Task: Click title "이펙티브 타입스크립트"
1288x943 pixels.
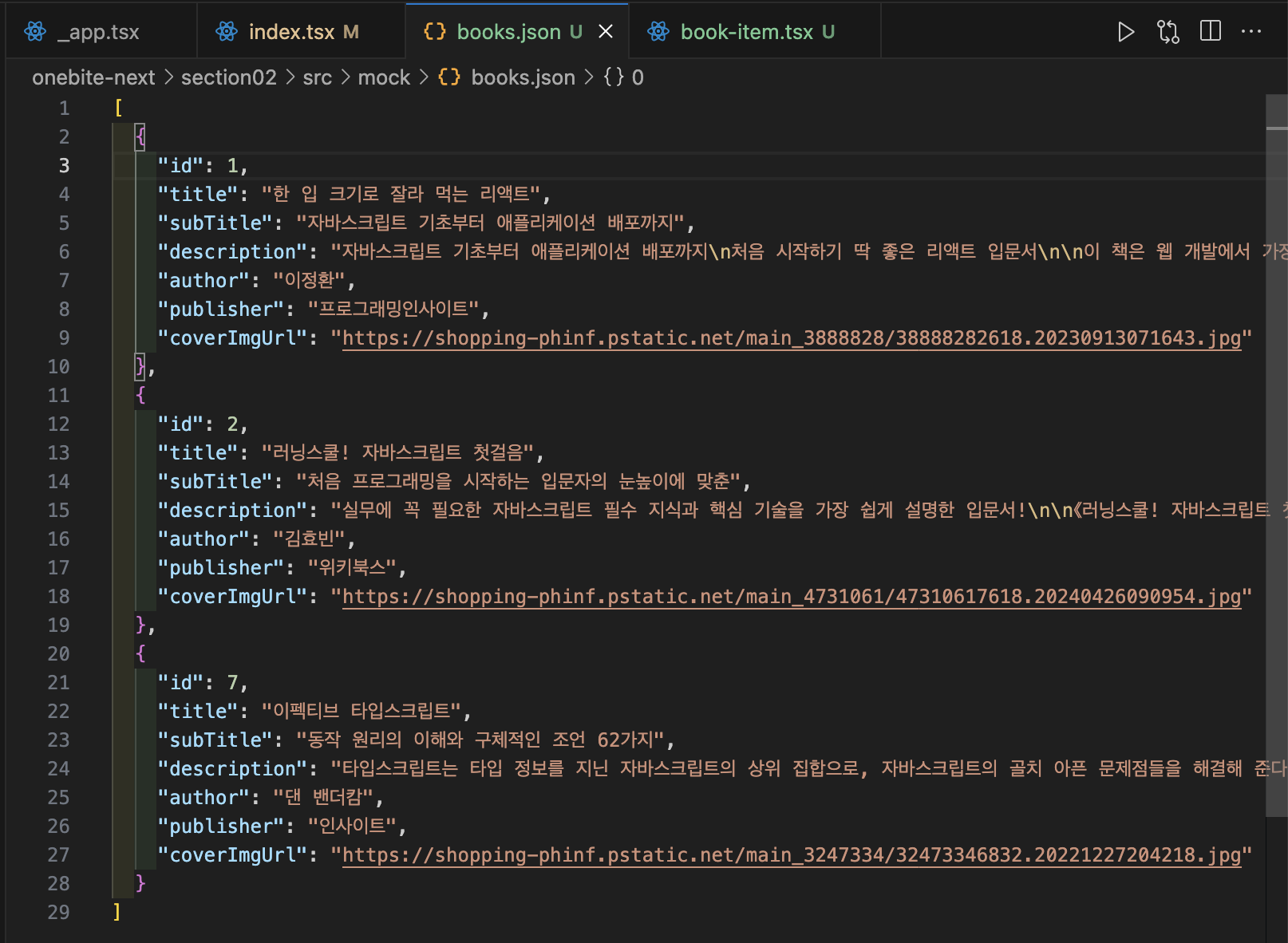Action: point(362,712)
